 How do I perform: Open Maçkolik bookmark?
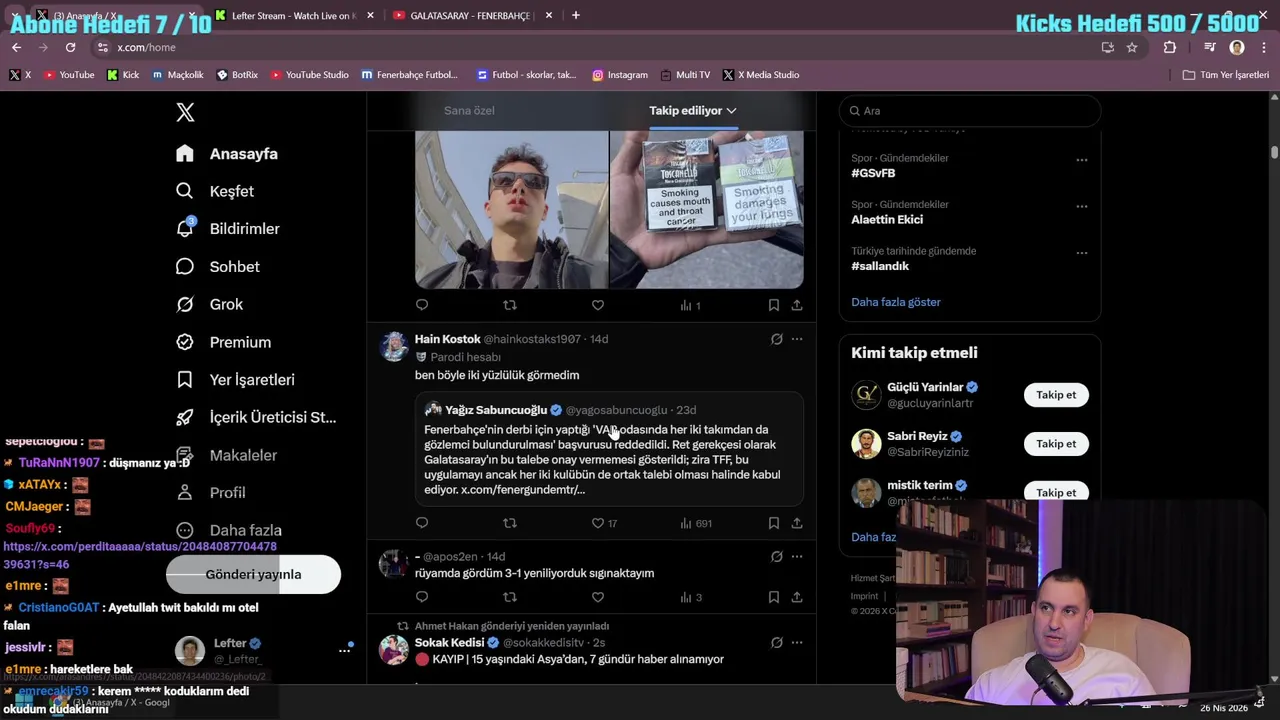coord(177,75)
